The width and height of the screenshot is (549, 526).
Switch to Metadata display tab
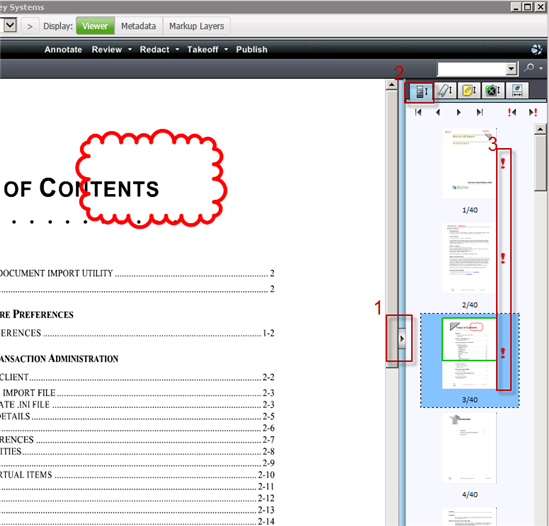click(138, 26)
